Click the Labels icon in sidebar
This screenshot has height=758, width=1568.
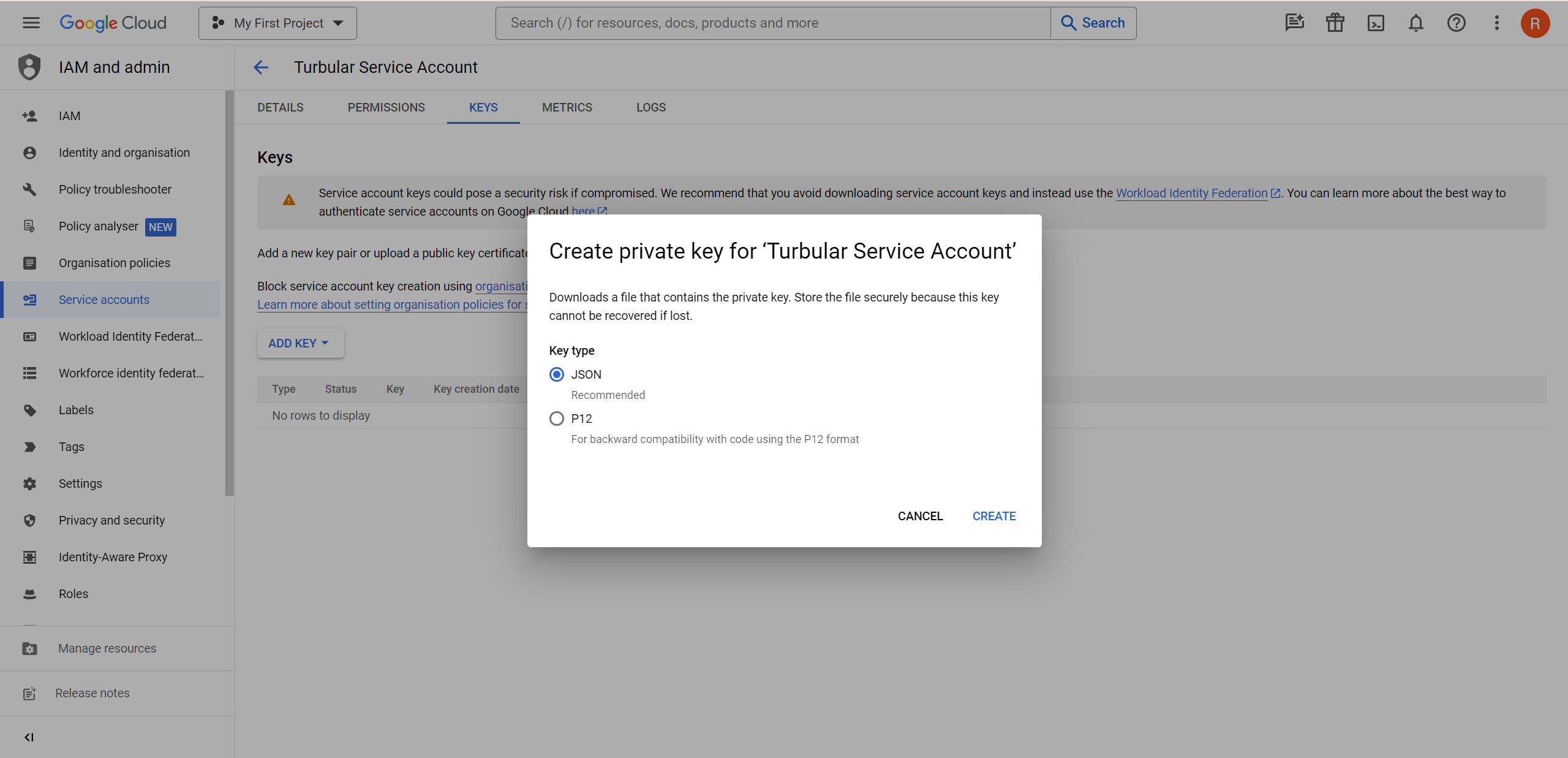coord(29,410)
